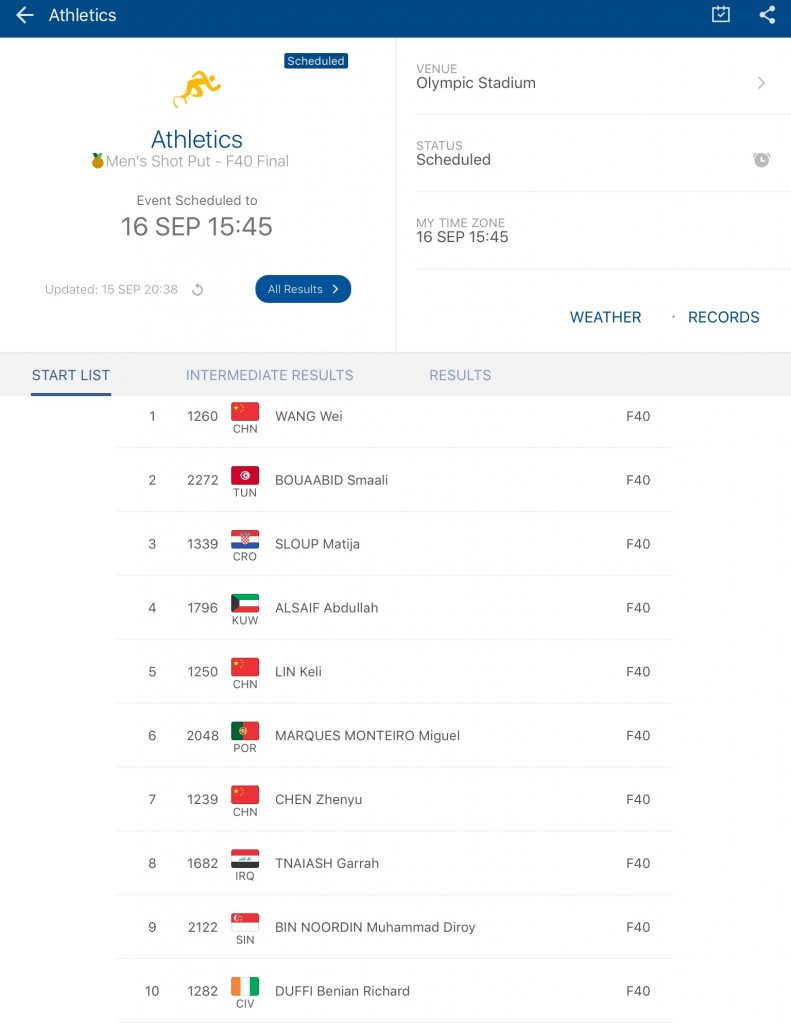Tap the yellow athletics pictogram
Viewport: 791px width, 1024px height.
pyautogui.click(x=196, y=88)
